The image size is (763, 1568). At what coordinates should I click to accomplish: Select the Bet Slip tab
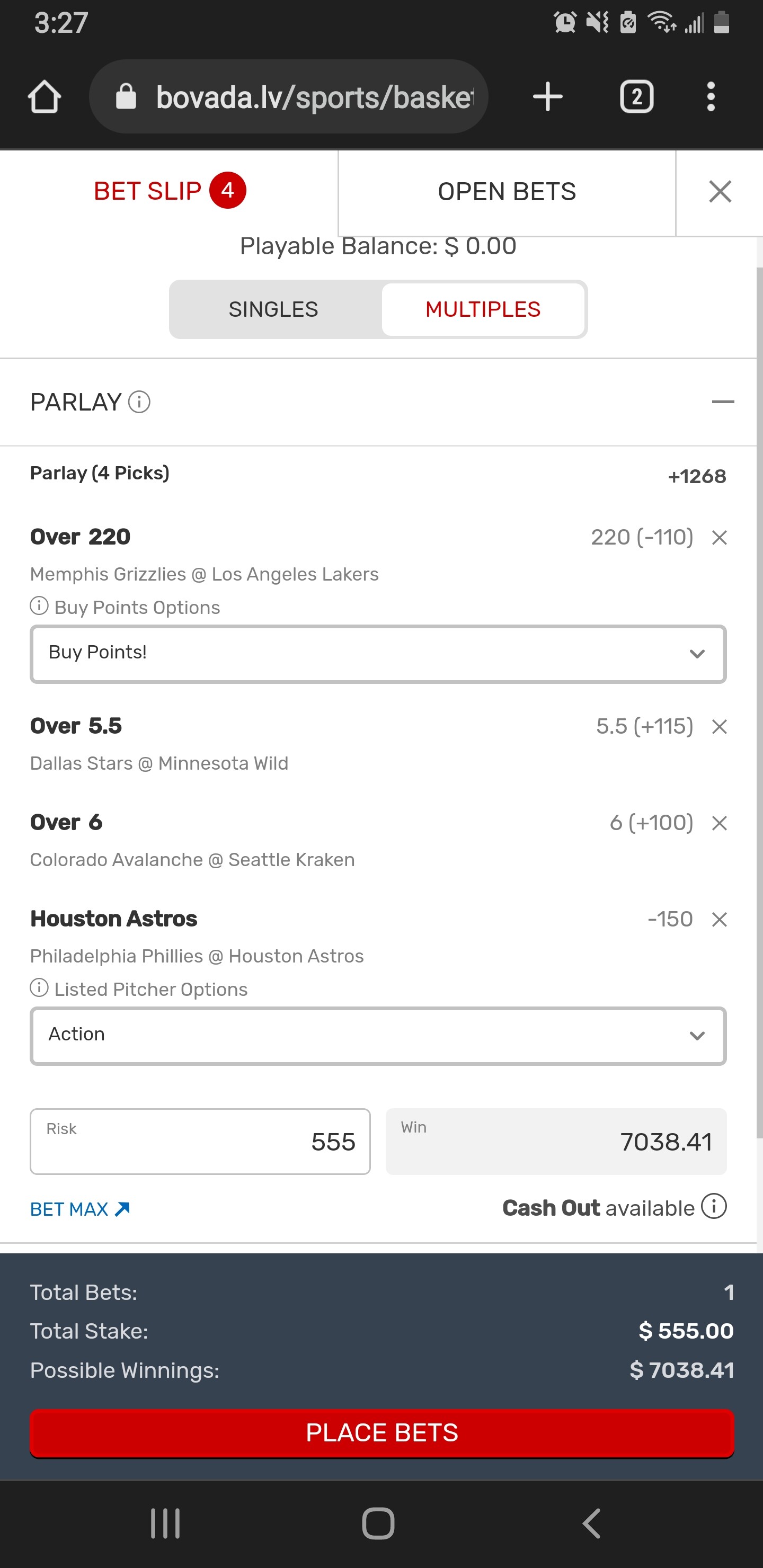[168, 191]
